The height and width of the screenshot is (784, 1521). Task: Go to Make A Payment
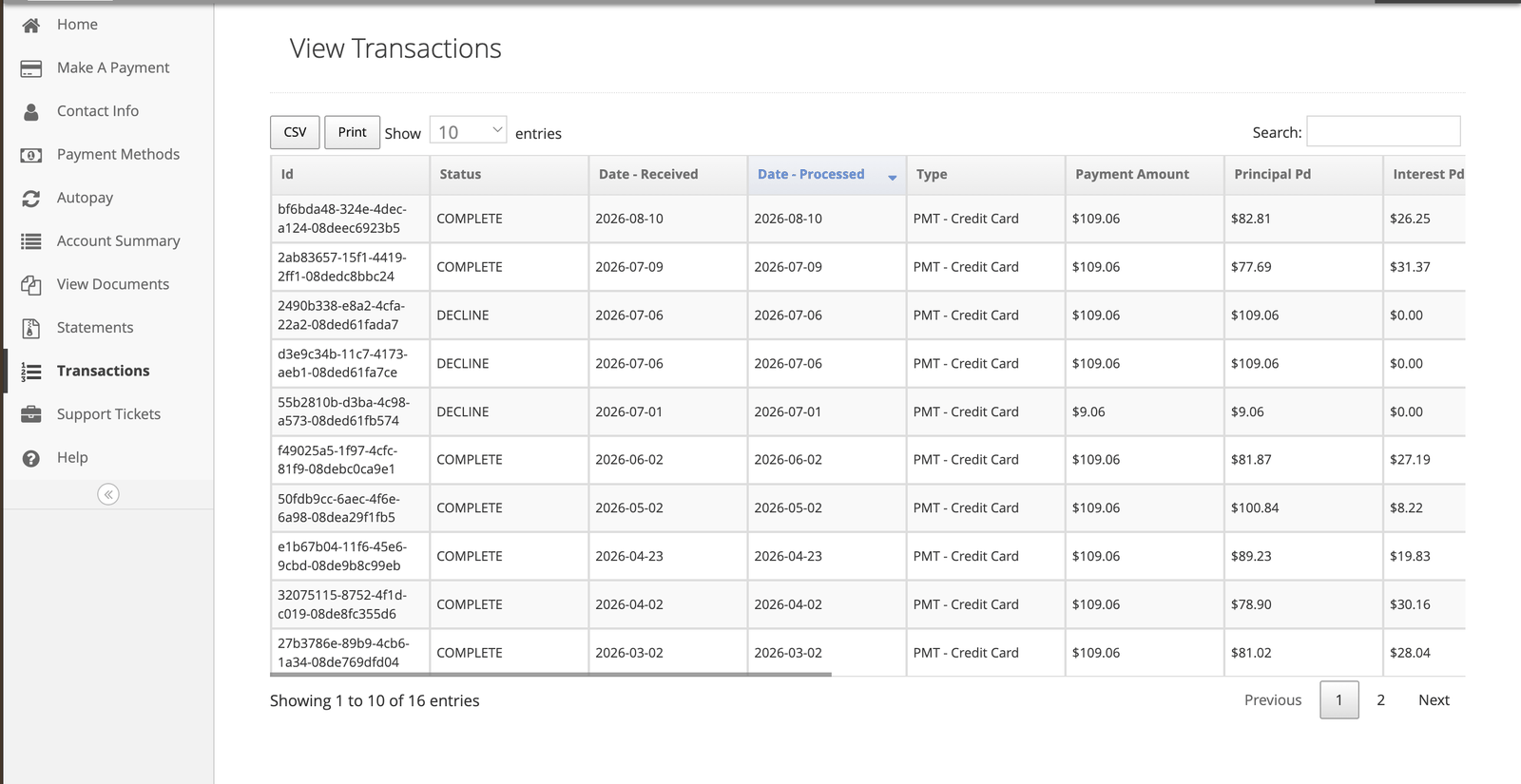click(113, 68)
